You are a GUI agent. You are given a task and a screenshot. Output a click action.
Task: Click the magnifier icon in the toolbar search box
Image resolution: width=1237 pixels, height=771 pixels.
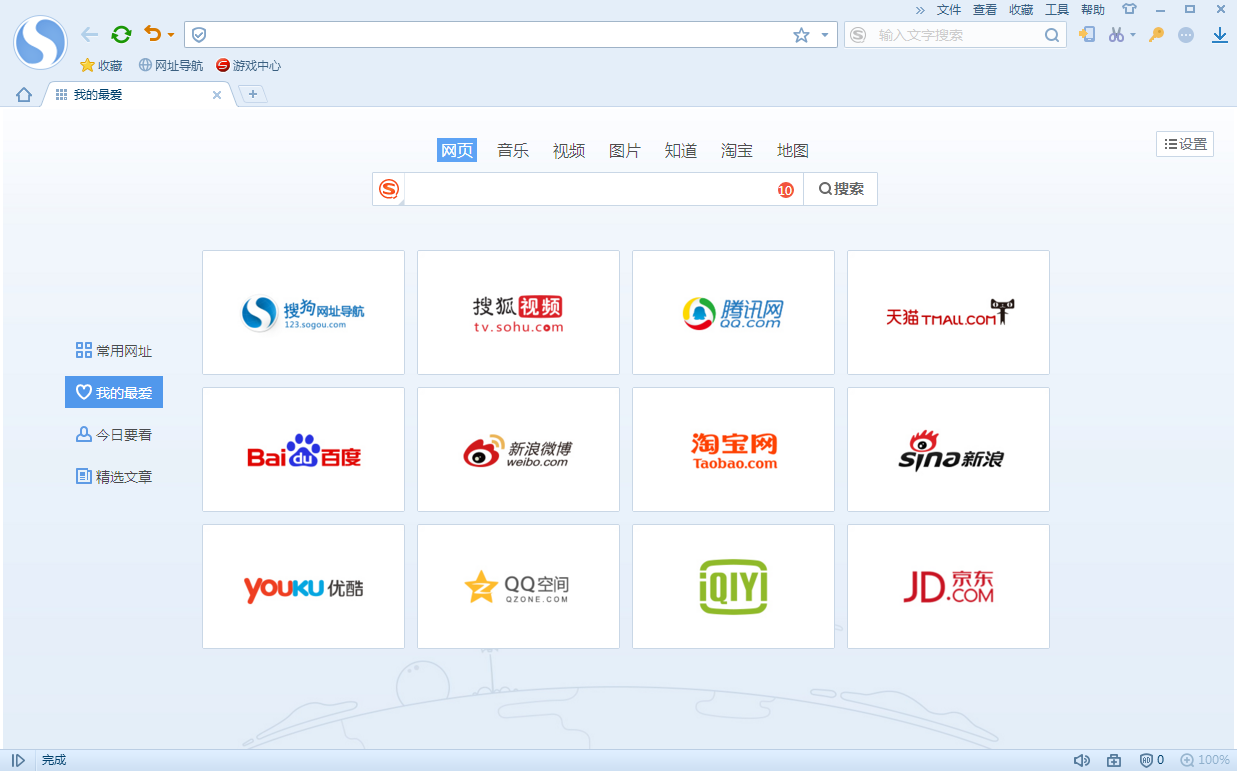[x=1052, y=35]
